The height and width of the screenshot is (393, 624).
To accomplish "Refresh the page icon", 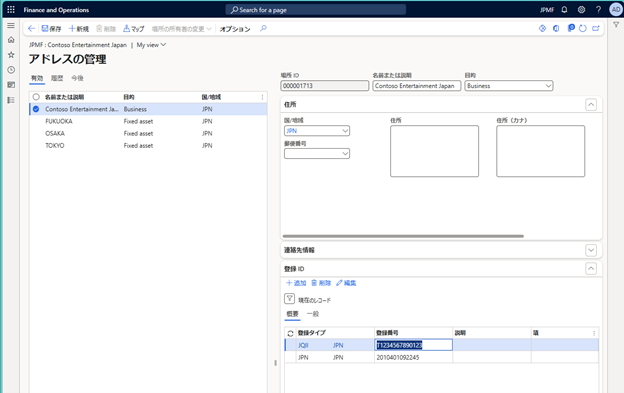I will coord(583,28).
